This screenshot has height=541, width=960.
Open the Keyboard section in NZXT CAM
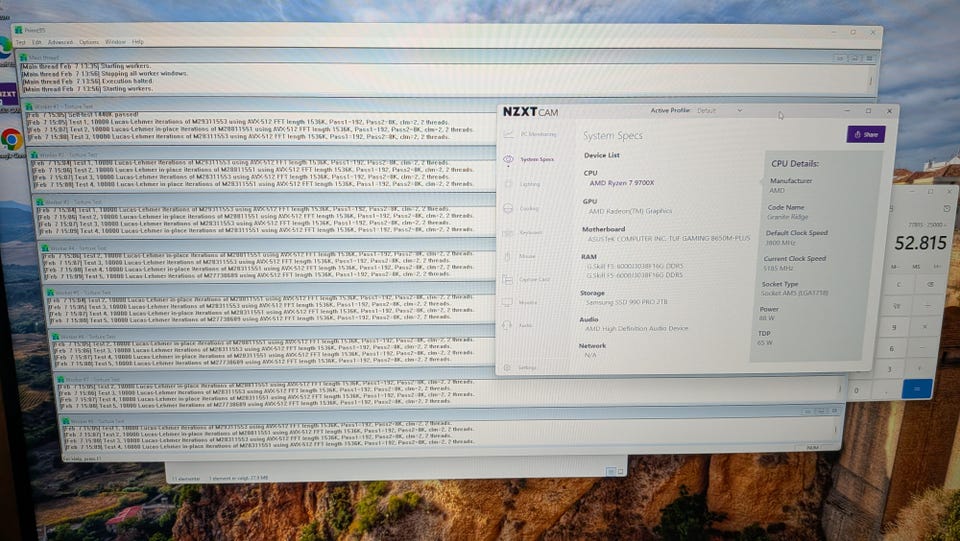click(523, 233)
